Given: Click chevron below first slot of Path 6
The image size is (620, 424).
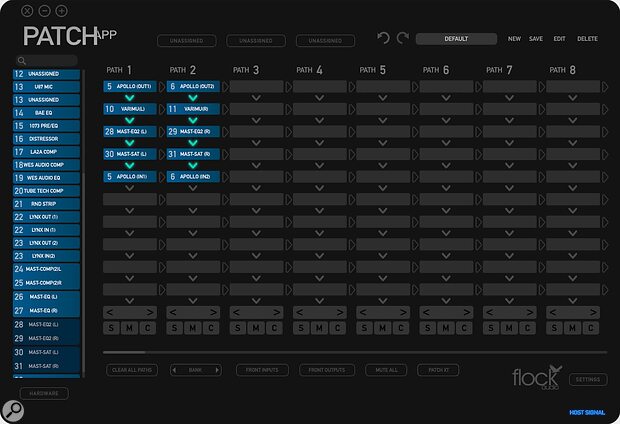Looking at the screenshot, I should [446, 98].
